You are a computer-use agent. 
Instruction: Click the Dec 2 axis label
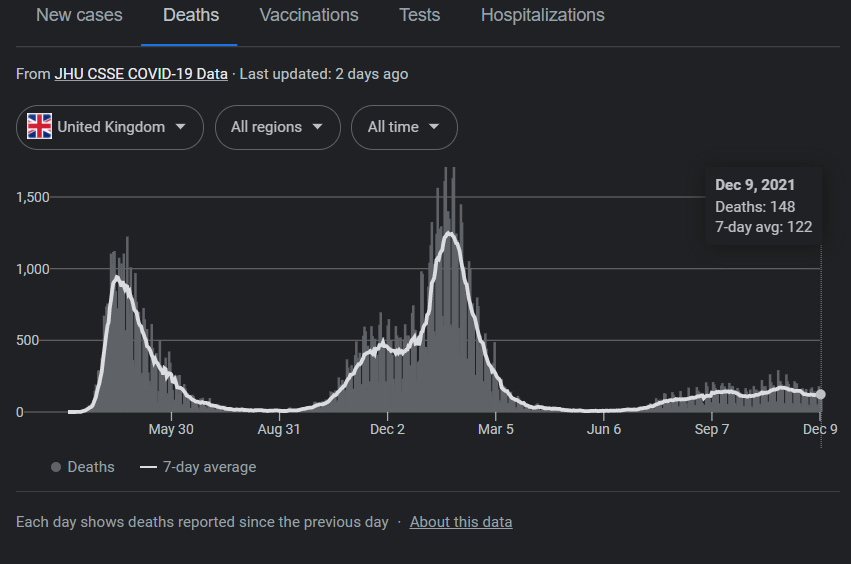(x=388, y=429)
